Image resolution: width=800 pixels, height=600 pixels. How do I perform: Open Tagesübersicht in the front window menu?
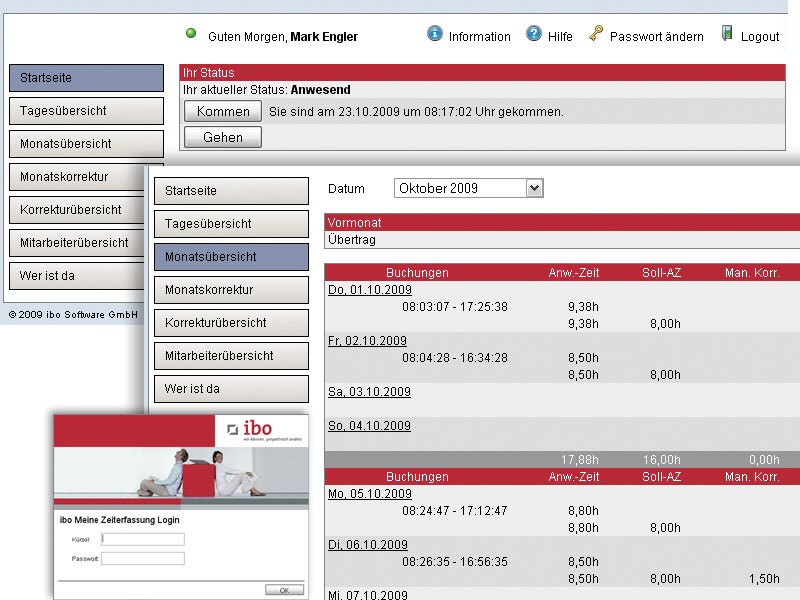(x=231, y=224)
